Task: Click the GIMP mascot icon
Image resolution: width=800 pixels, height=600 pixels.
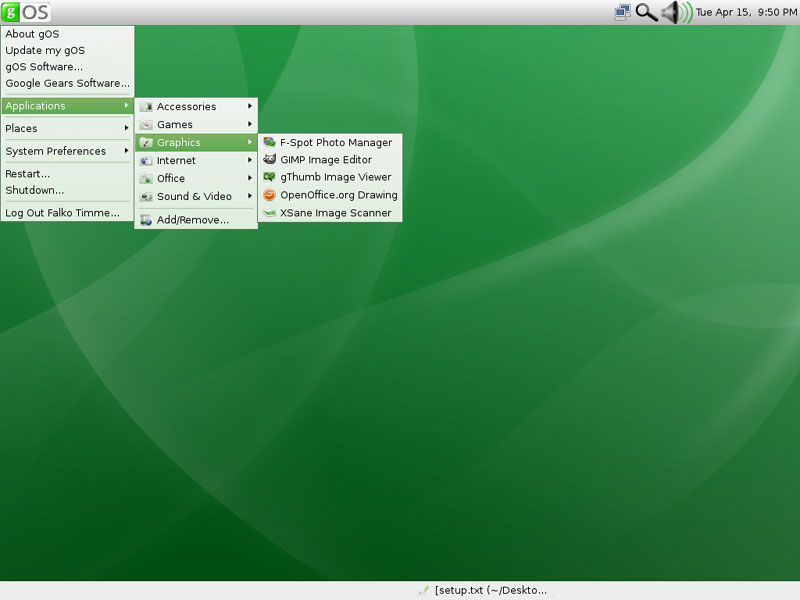Action: [269, 159]
